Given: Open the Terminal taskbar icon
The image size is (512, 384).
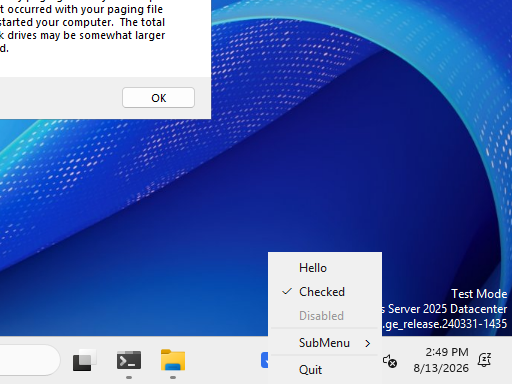Looking at the screenshot, I should 129,360.
